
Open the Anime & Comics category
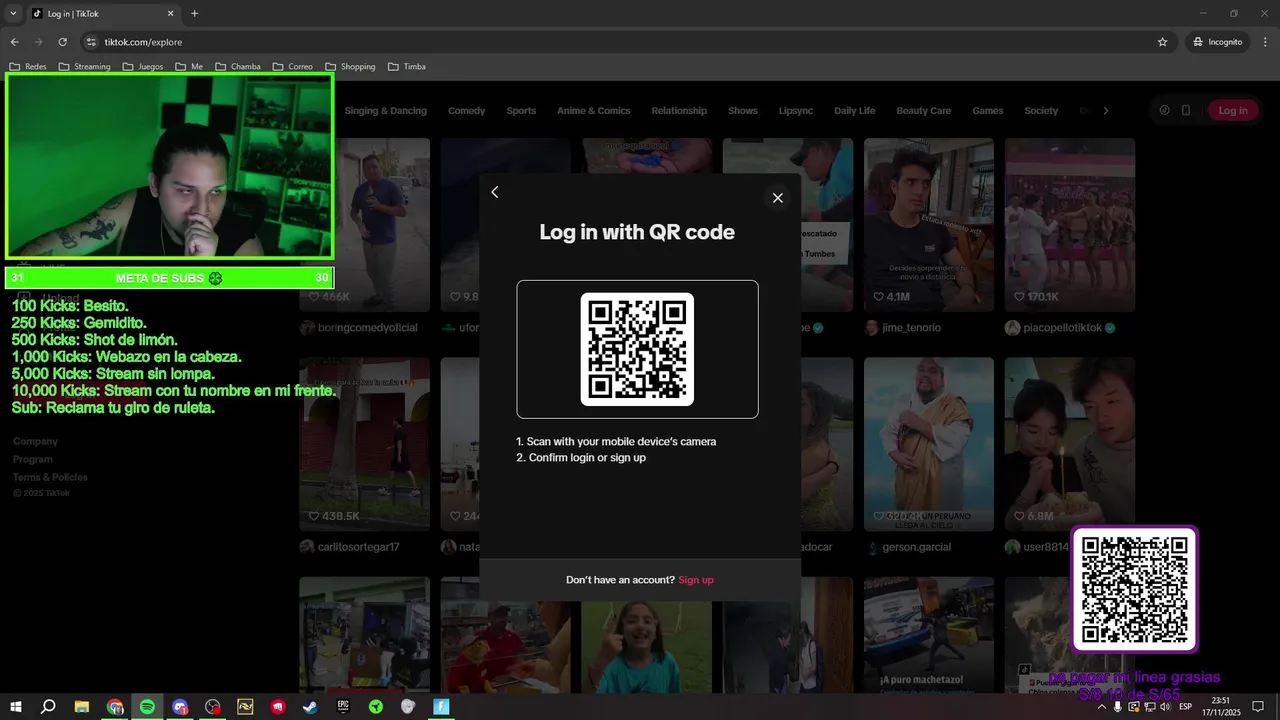(x=594, y=111)
